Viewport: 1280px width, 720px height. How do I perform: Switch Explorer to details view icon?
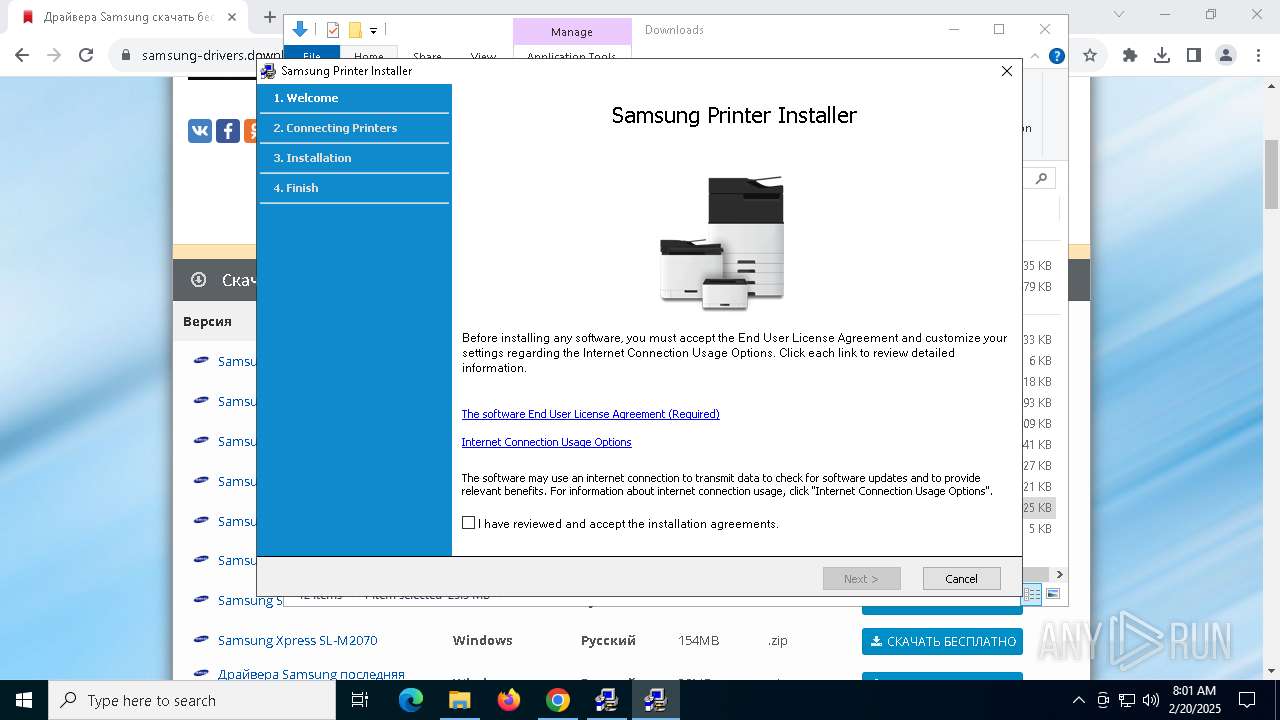tap(1032, 594)
